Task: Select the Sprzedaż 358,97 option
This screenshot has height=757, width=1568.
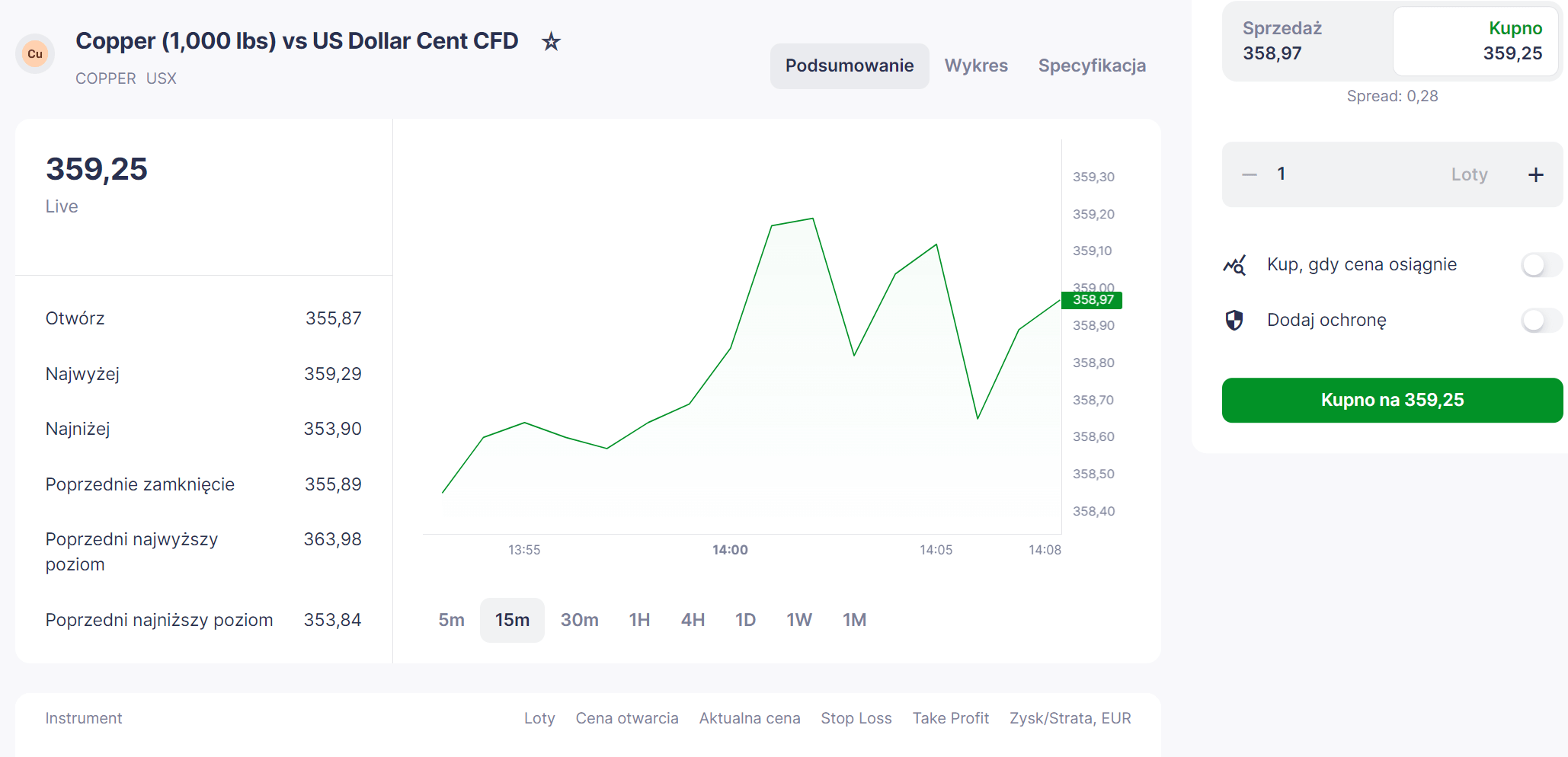Action: 1307,41
